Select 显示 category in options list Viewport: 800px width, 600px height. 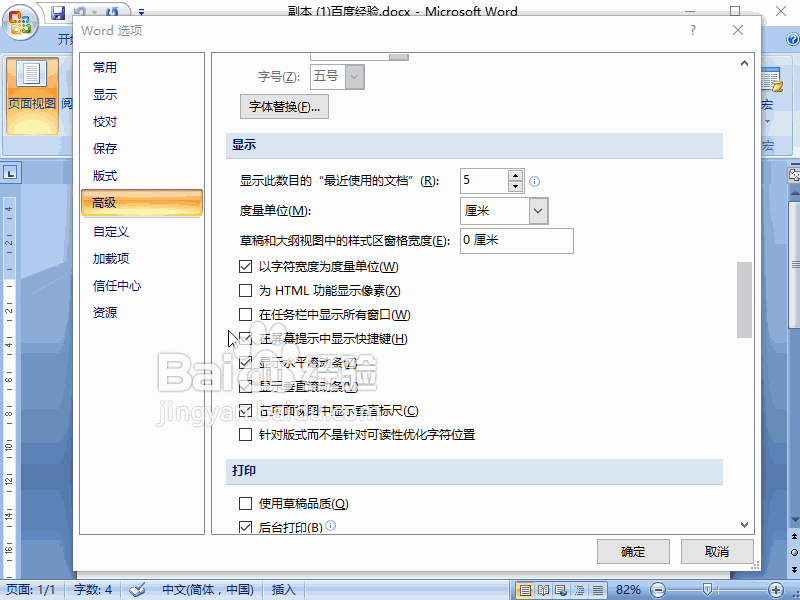click(105, 94)
